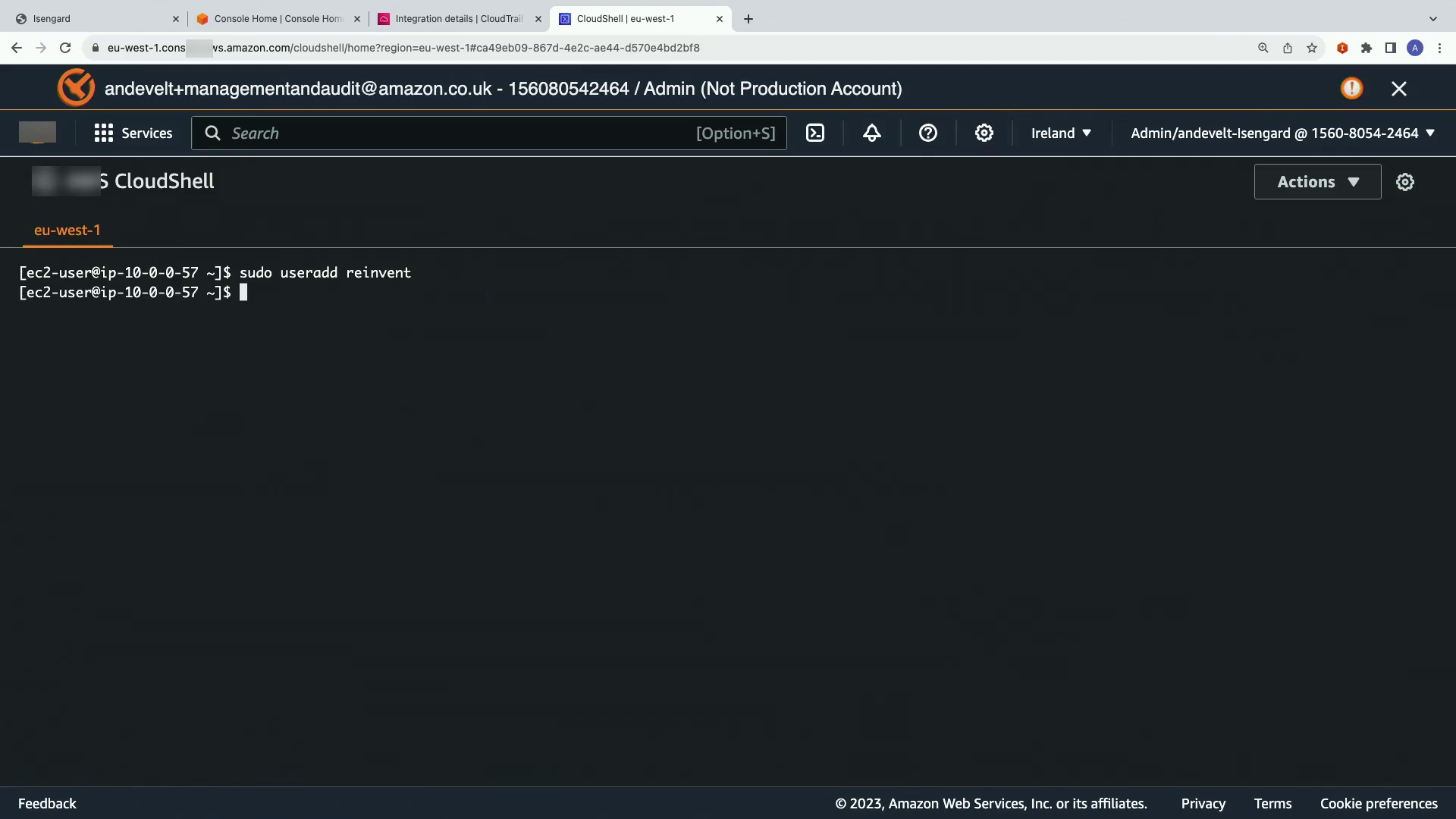
Task: Focus the console Search field
Action: click(489, 133)
